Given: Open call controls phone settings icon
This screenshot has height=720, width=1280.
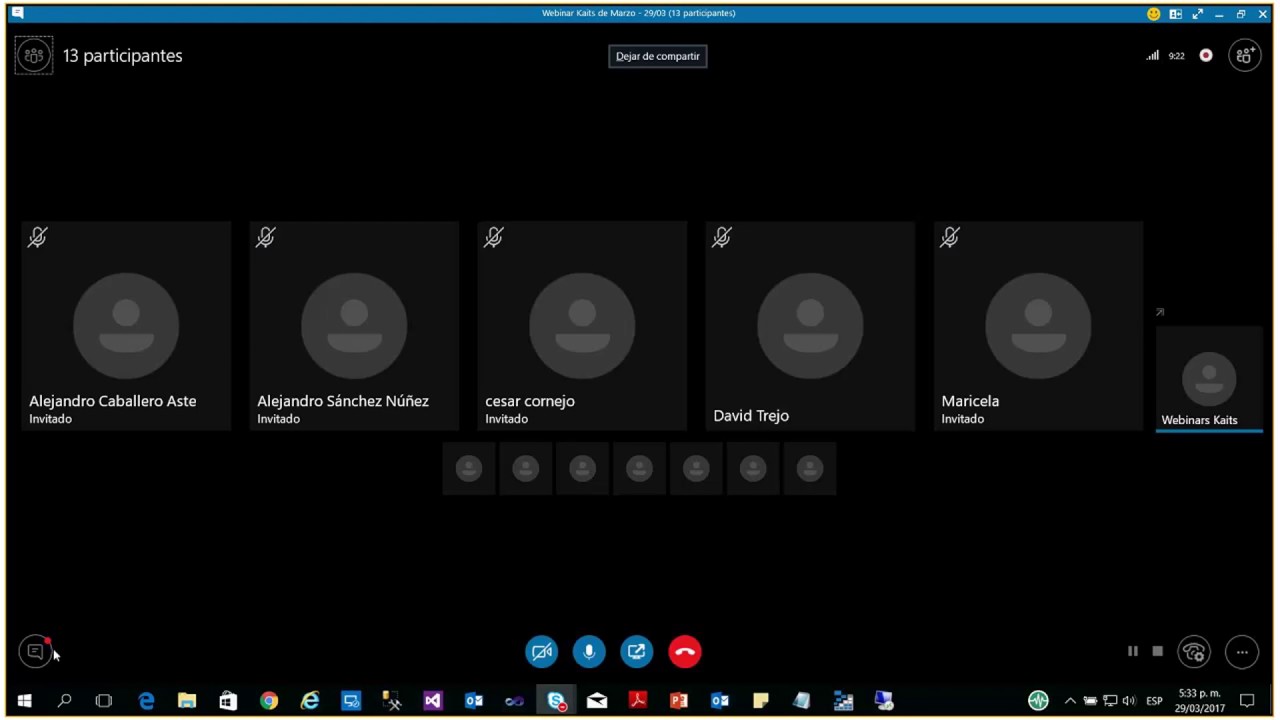Looking at the screenshot, I should (x=1194, y=652).
